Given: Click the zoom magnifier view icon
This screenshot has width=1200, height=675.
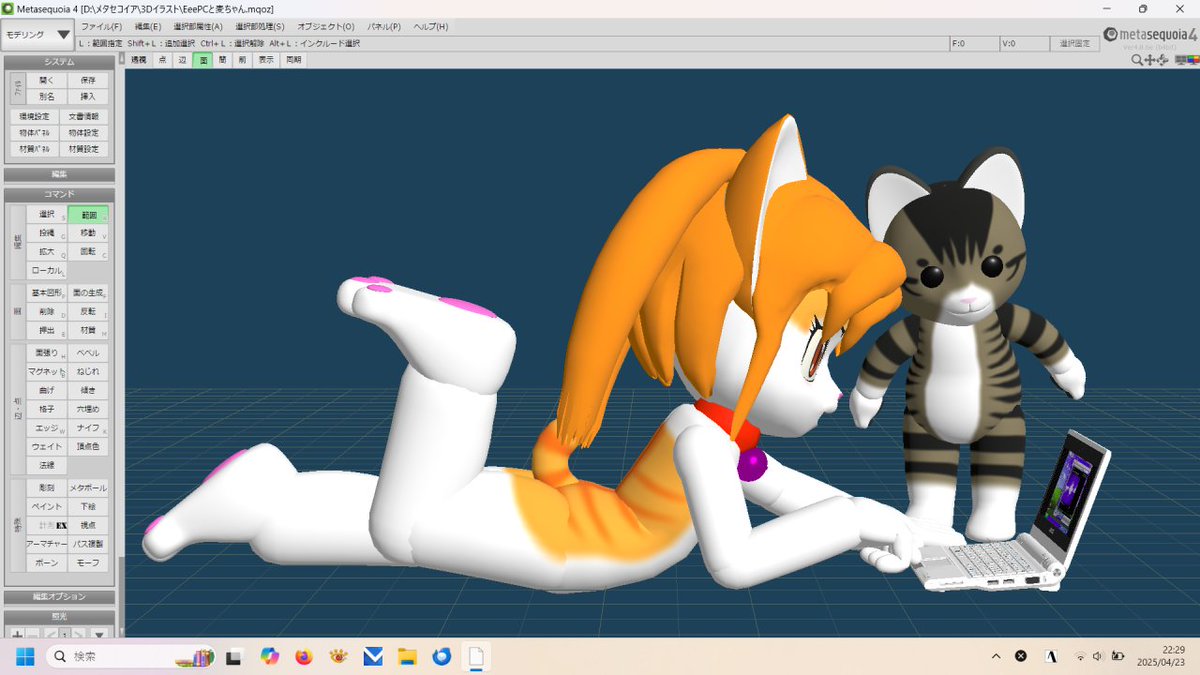Looking at the screenshot, I should [x=1137, y=60].
